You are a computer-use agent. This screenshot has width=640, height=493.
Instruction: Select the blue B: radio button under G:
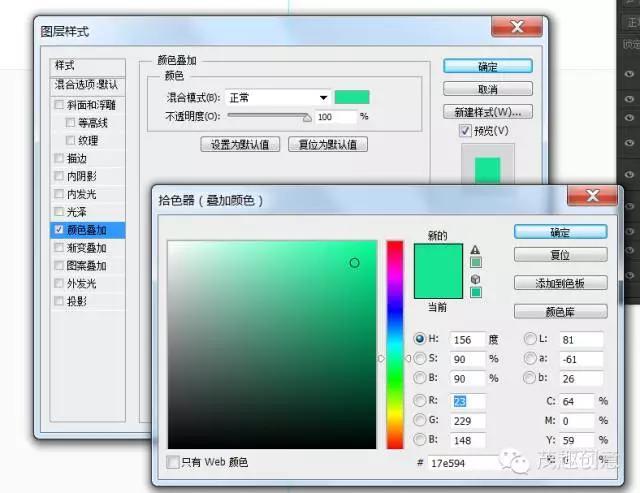[420, 440]
